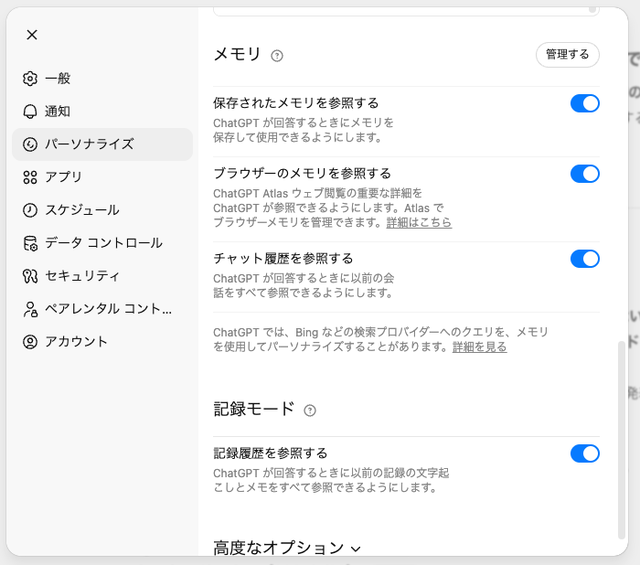Click the help icon next to 記録モード
Image resolution: width=640 pixels, height=565 pixels.
tap(310, 410)
